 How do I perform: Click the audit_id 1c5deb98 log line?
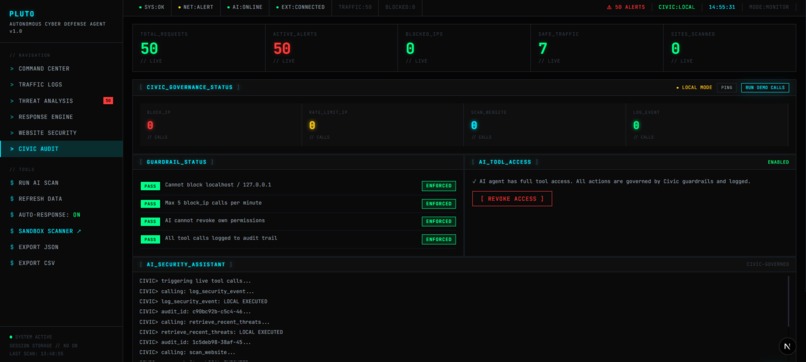(x=195, y=342)
